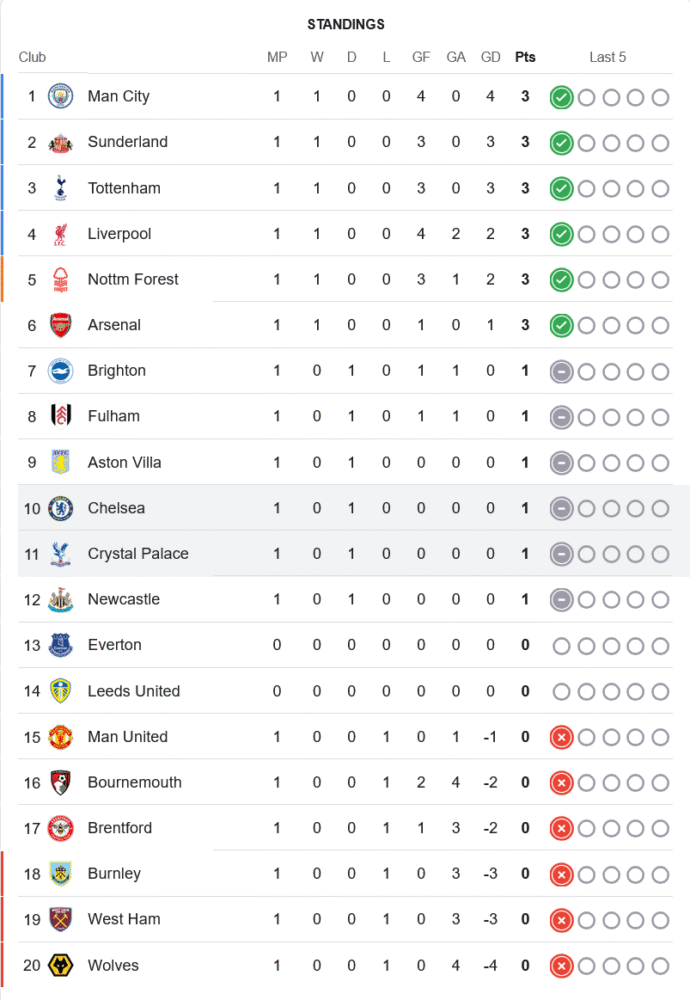Click Burnley's red loss indicator
The width and height of the screenshot is (690, 1000).
[x=562, y=874]
